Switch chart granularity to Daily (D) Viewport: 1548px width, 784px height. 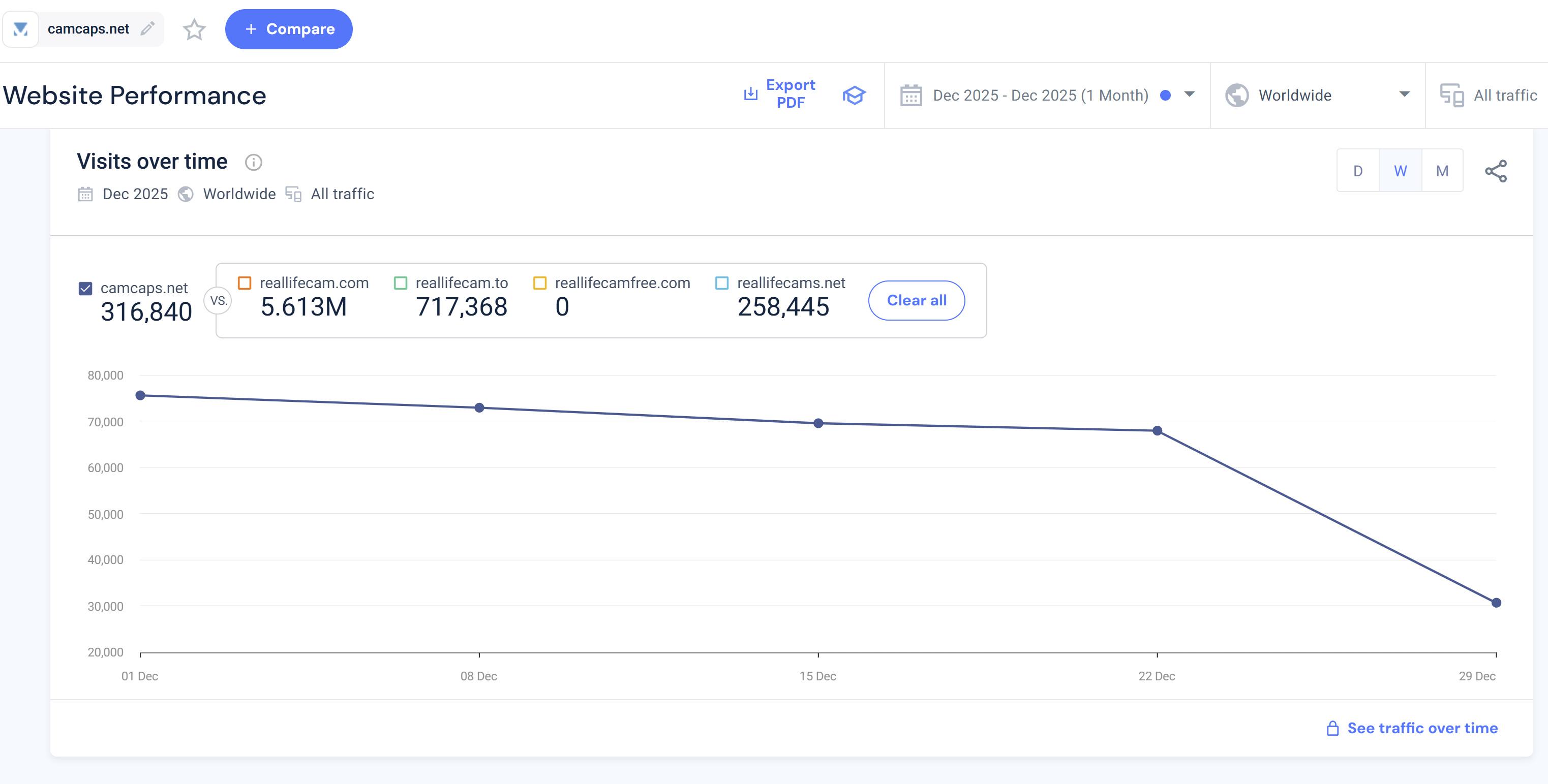click(x=1357, y=171)
